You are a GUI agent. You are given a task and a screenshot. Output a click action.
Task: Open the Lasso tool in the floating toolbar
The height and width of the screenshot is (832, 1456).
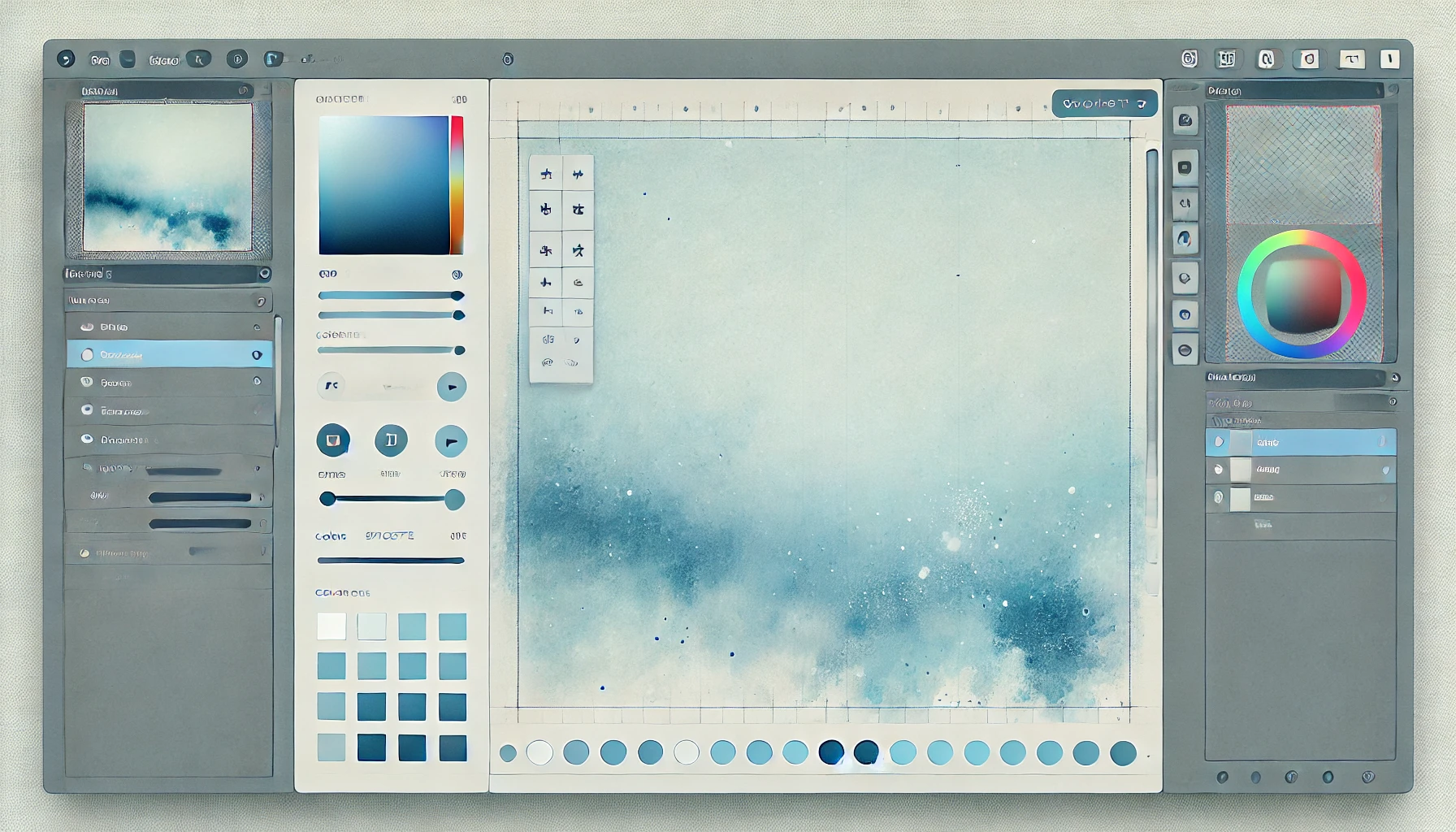coord(578,171)
